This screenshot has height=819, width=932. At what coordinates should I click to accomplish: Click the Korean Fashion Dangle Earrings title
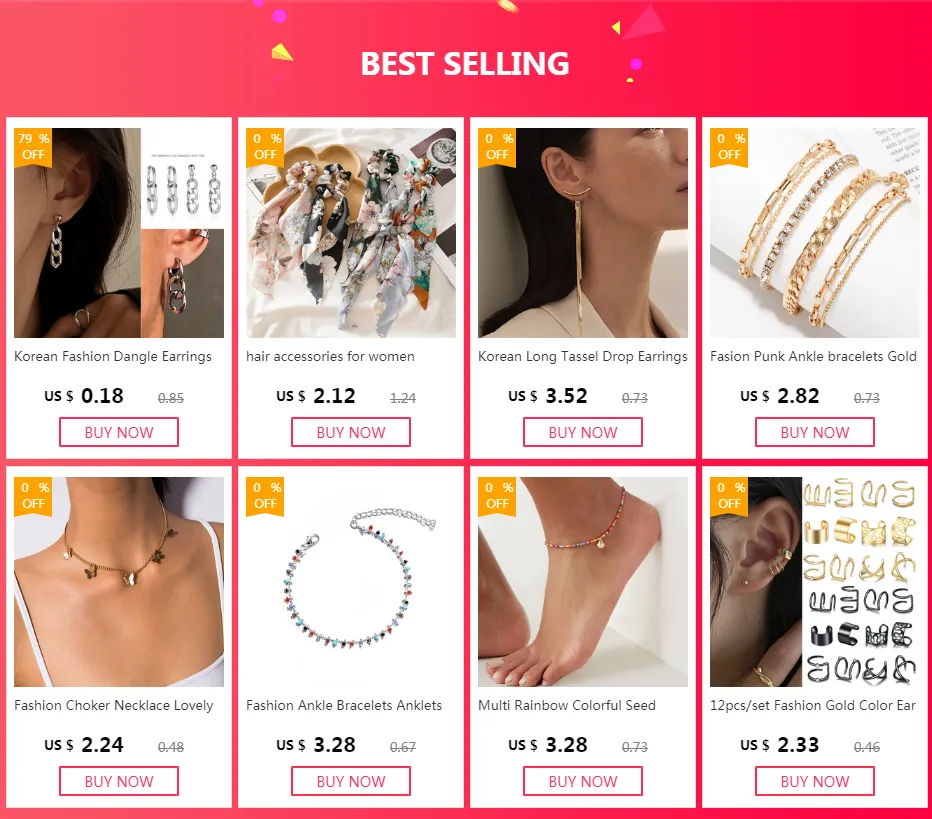tap(113, 357)
